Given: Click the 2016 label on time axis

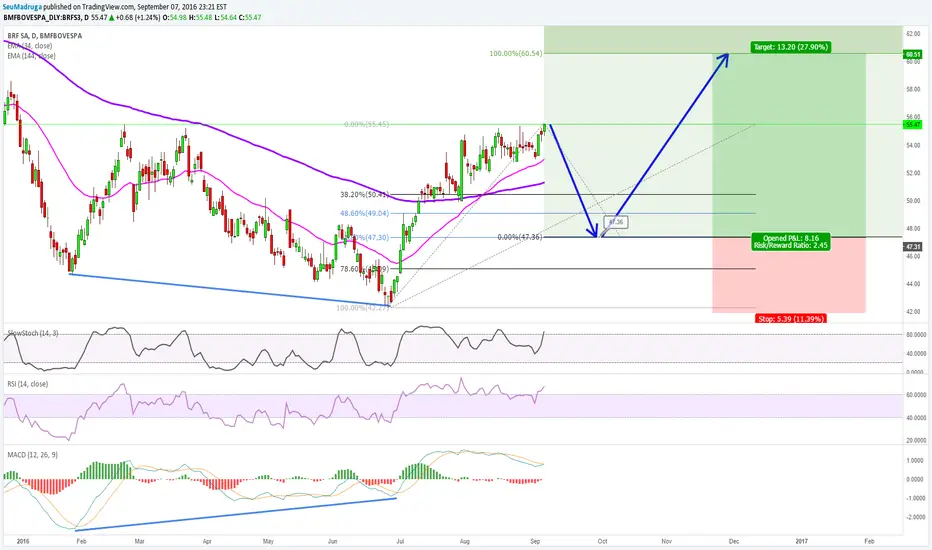Looking at the screenshot, I should pos(23,542).
